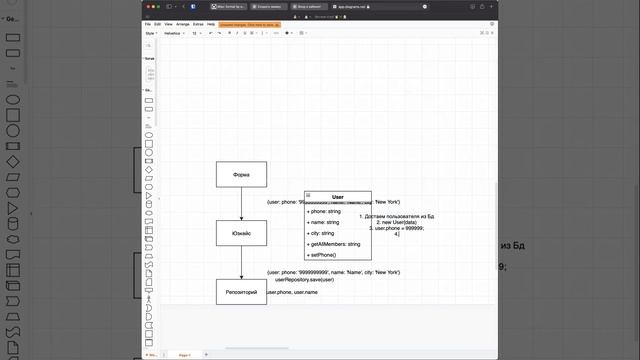Image resolution: width=640 pixels, height=360 pixels.
Task: Click the unsaved changes save banner
Action: click(249, 25)
